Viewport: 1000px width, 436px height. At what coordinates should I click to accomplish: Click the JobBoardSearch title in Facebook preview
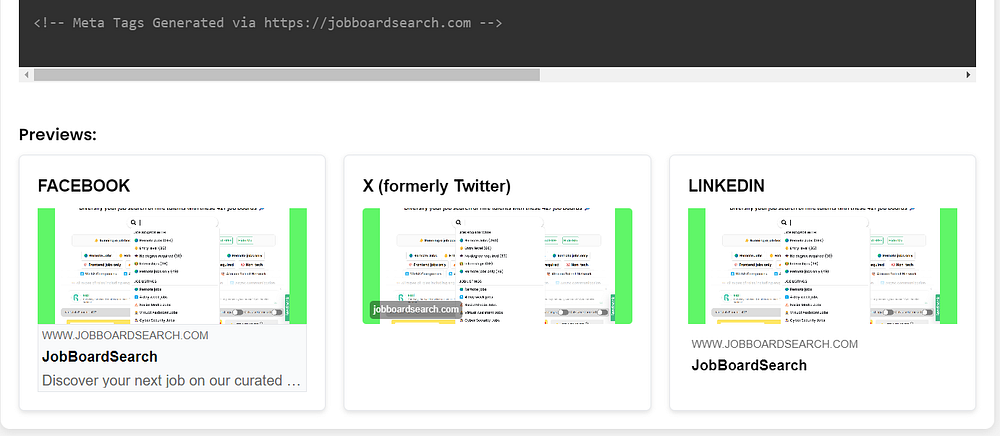(99, 356)
